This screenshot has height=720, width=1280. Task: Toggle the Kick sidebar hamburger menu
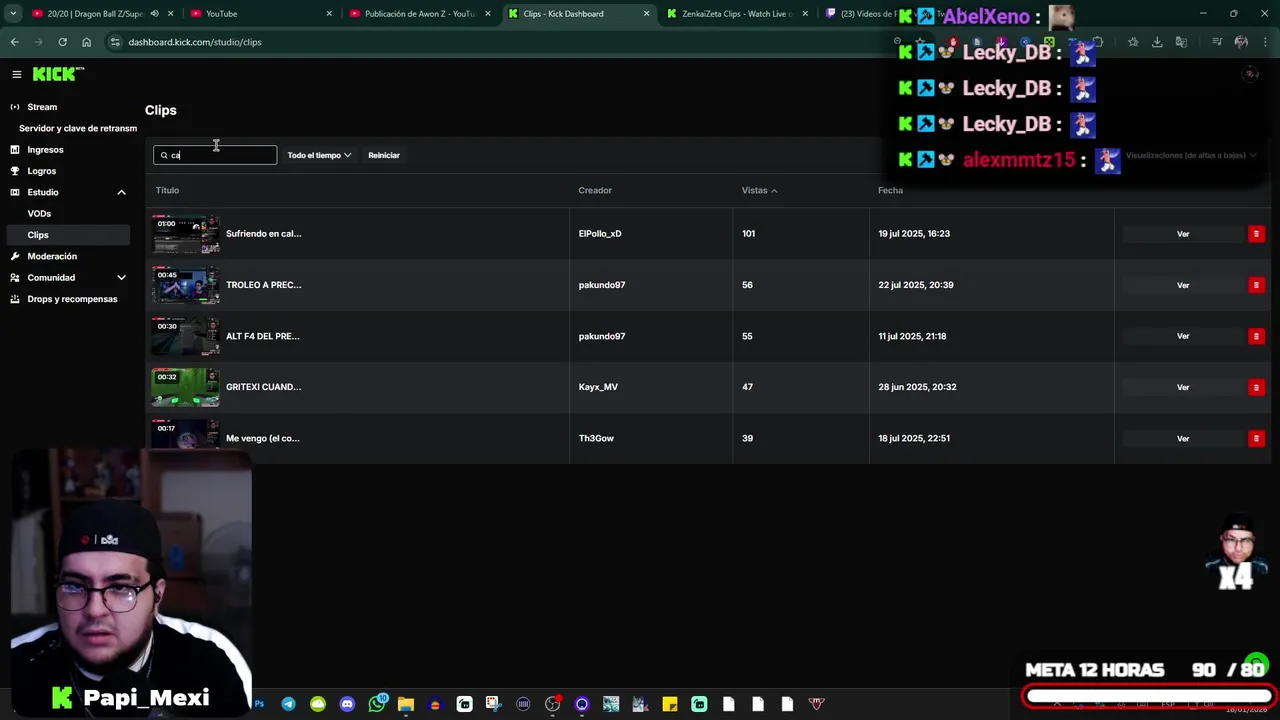17,74
